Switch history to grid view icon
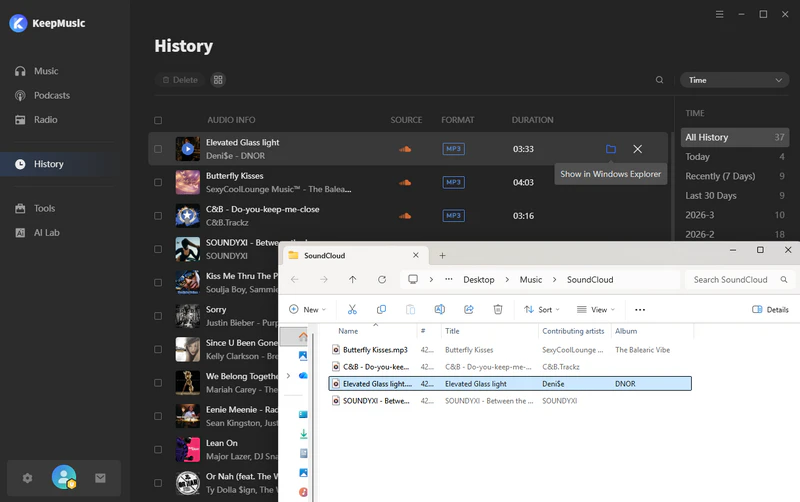This screenshot has height=502, width=800. [218, 80]
